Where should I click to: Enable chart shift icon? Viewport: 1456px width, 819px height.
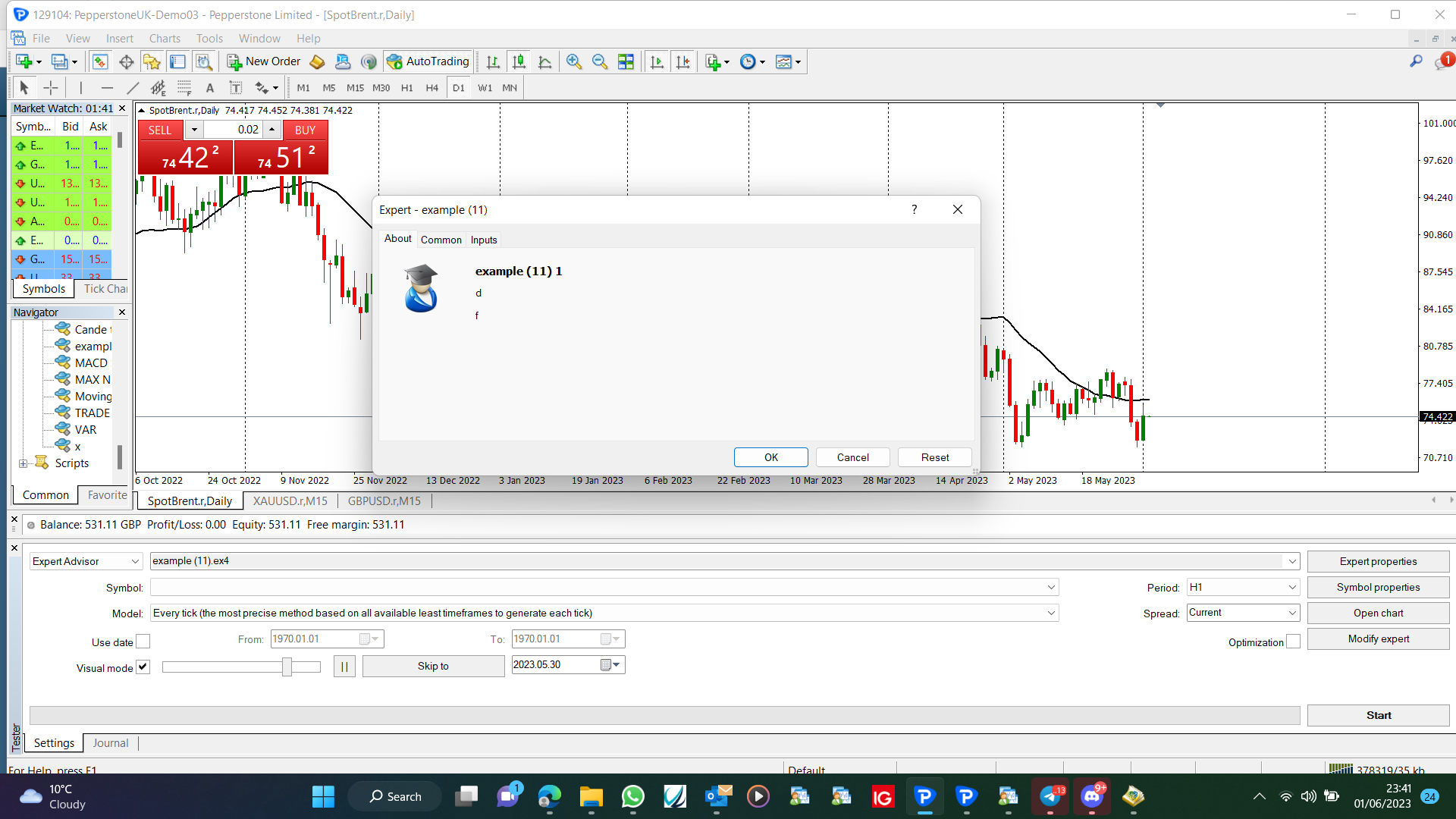pos(682,61)
